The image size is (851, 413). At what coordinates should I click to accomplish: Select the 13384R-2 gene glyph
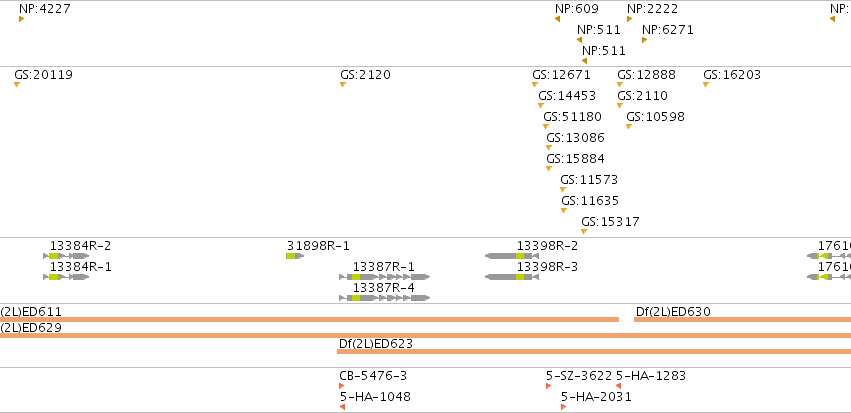coord(66,256)
